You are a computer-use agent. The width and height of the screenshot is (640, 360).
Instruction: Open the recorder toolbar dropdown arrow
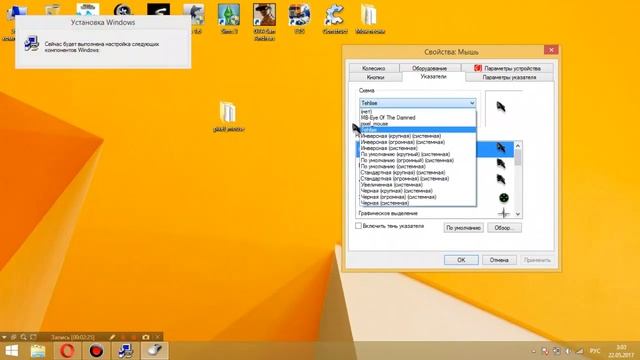tap(4, 337)
